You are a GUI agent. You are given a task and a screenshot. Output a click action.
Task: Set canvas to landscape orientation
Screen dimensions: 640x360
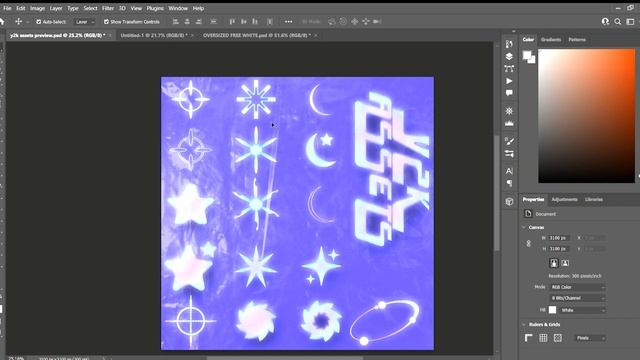coord(565,263)
